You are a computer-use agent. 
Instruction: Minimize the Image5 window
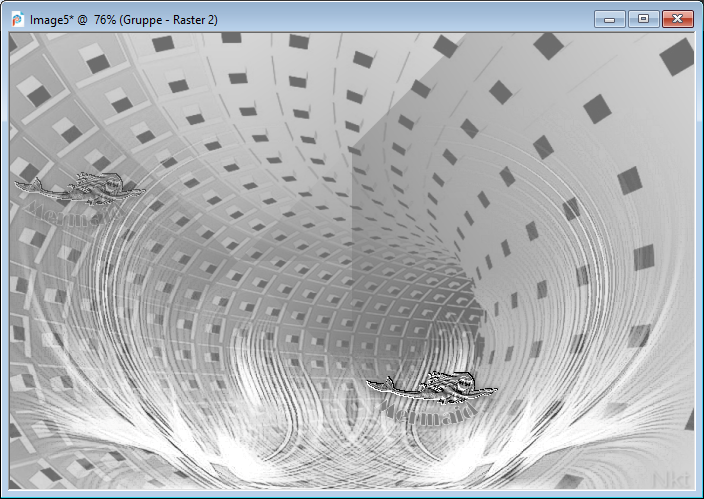click(609, 19)
